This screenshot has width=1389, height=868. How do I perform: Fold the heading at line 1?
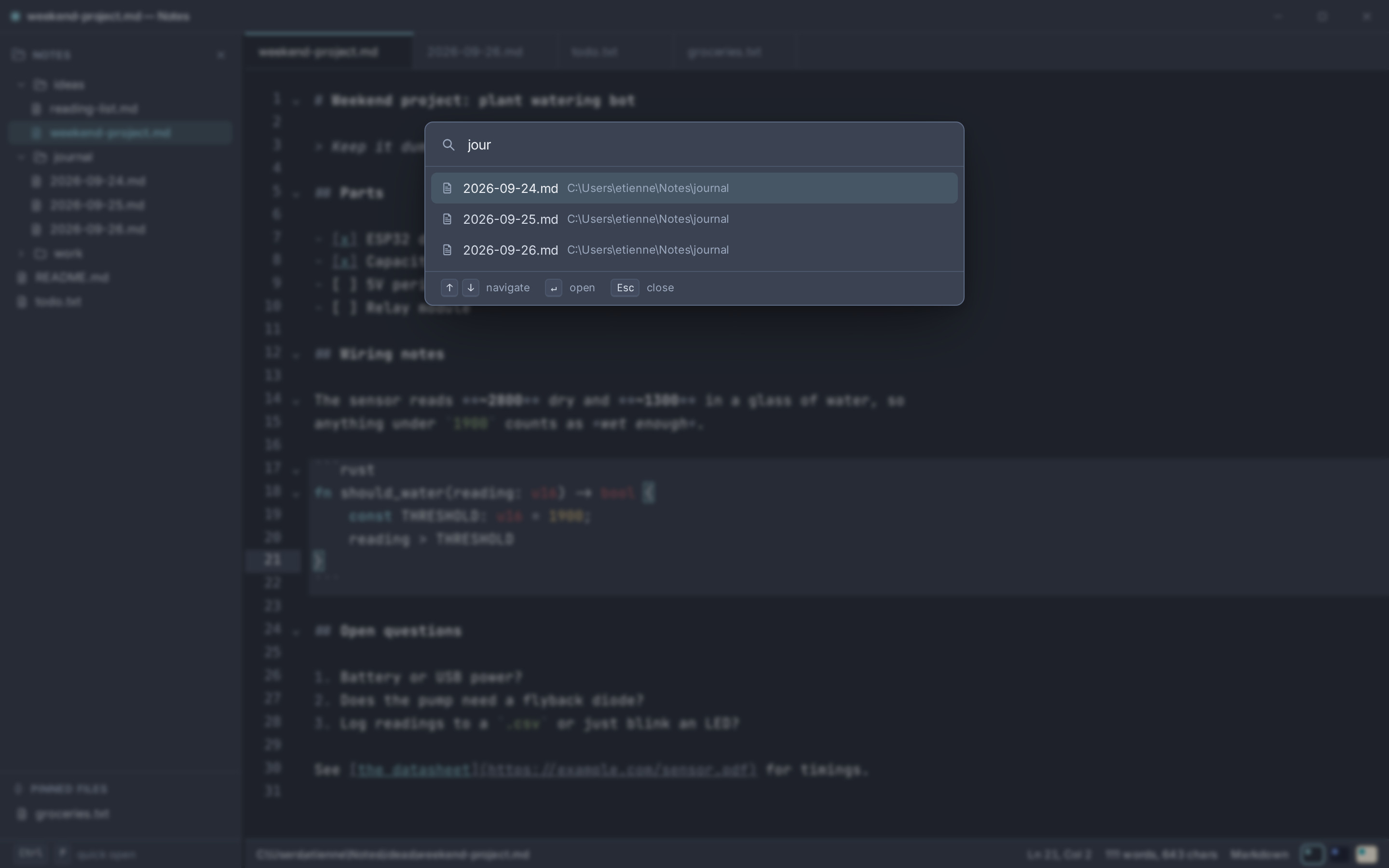(x=296, y=102)
